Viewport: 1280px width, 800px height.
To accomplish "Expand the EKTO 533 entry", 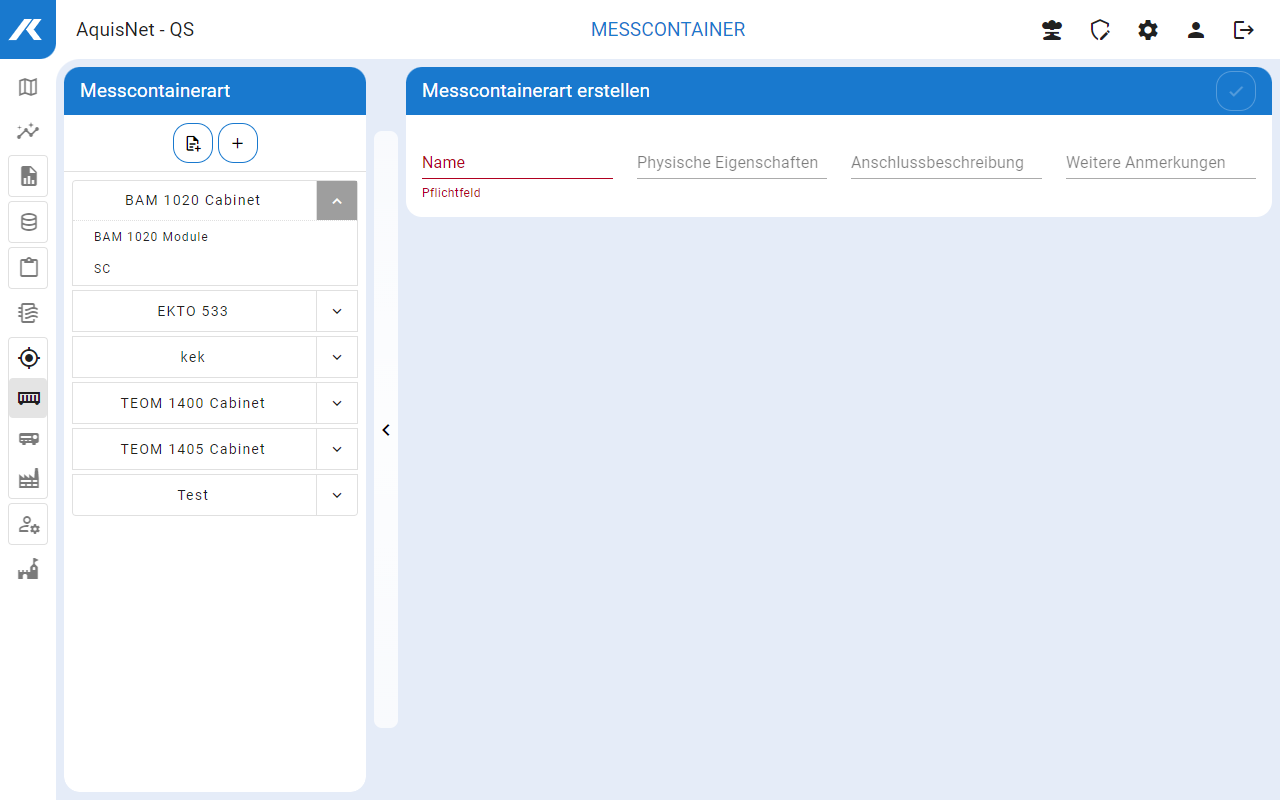I will click(x=337, y=311).
